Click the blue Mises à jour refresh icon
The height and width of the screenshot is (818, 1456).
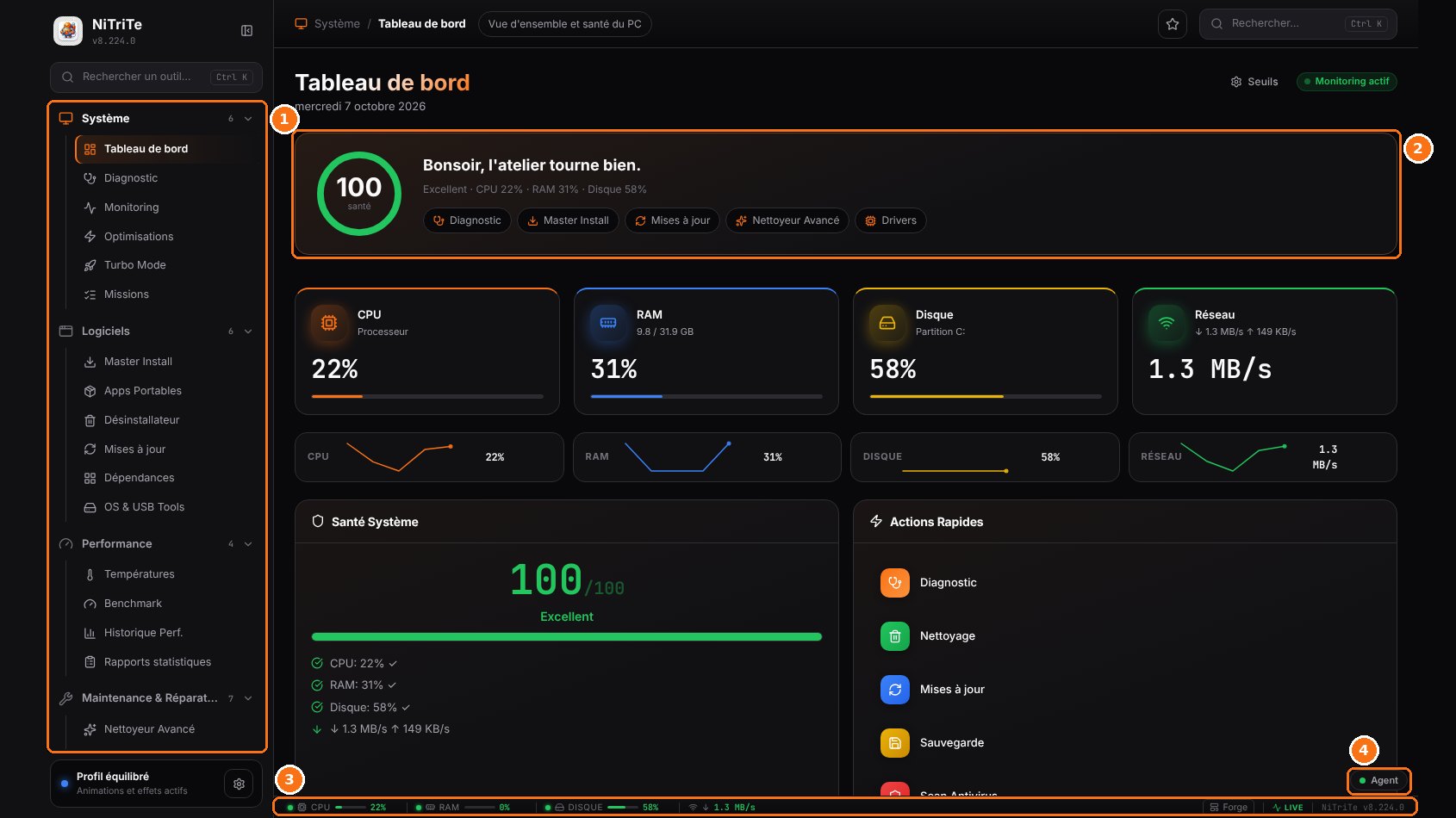click(894, 690)
